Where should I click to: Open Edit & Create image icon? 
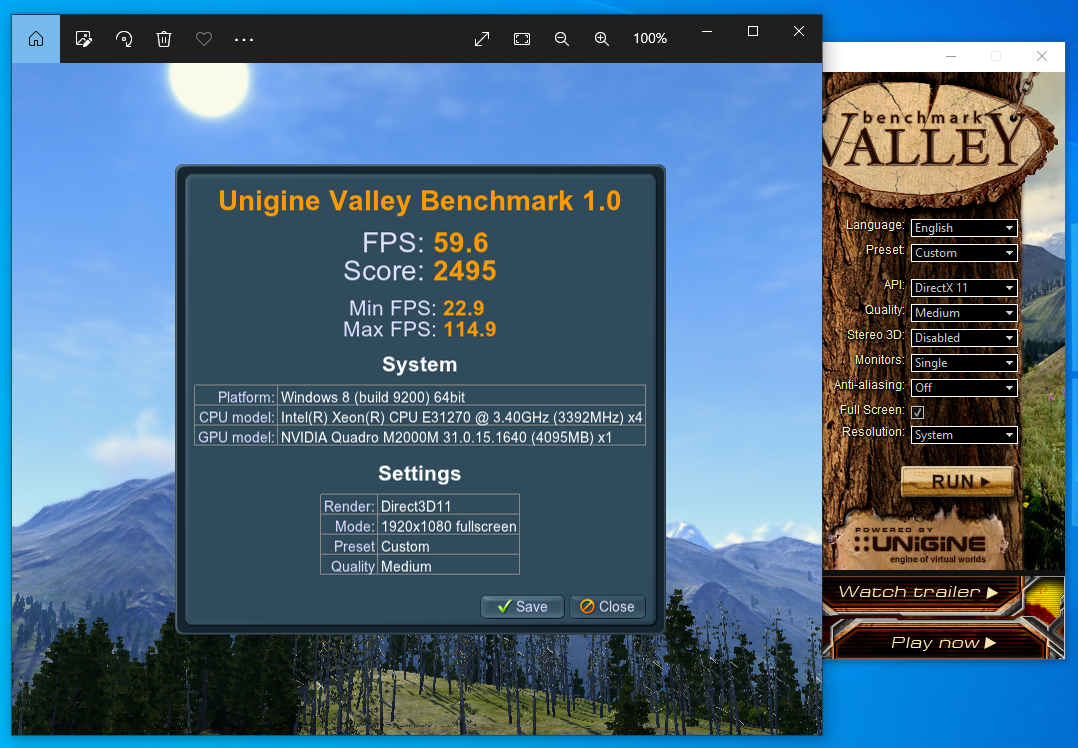click(x=84, y=39)
